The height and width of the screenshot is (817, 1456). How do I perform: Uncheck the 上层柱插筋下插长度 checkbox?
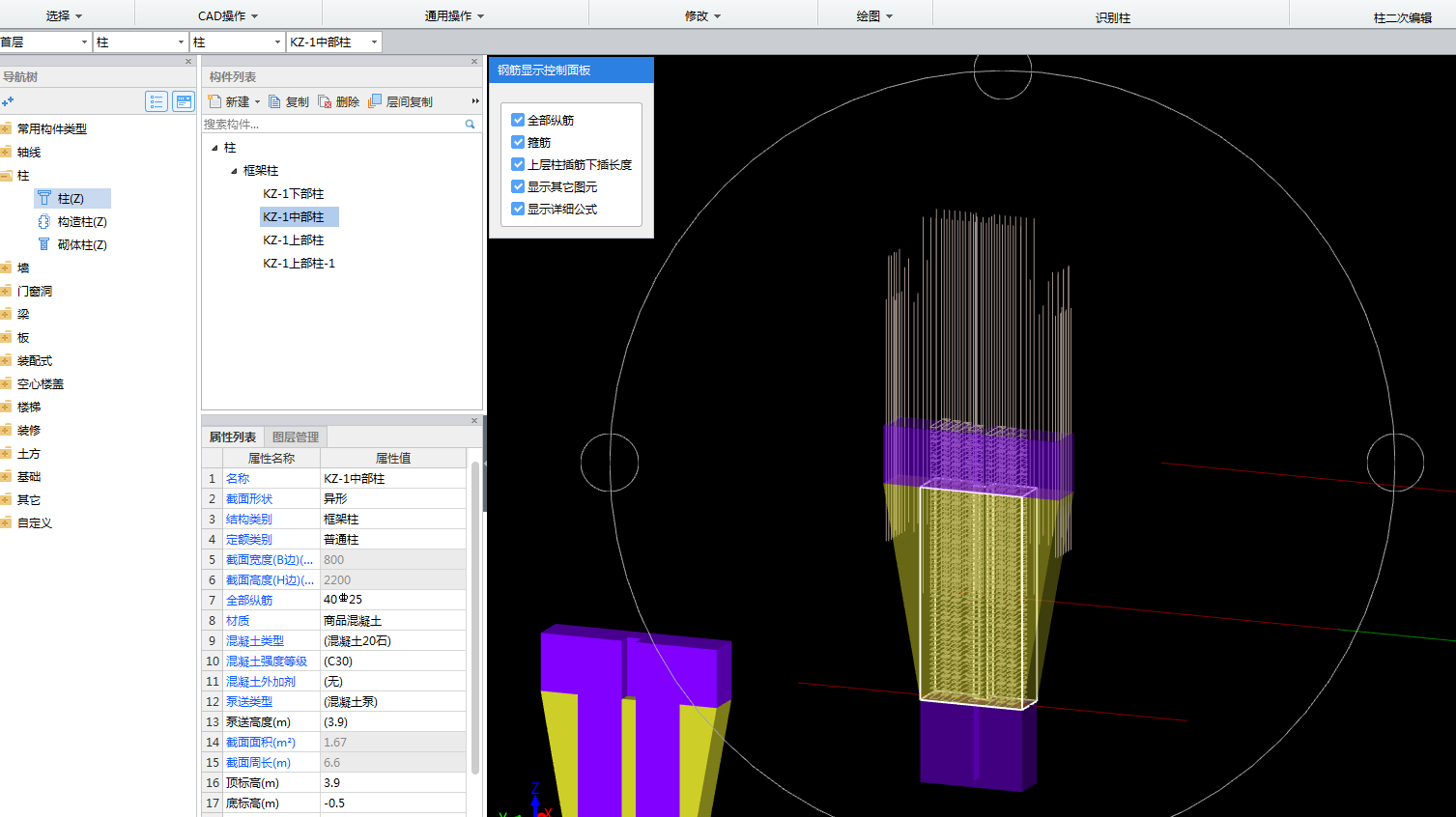click(x=518, y=164)
